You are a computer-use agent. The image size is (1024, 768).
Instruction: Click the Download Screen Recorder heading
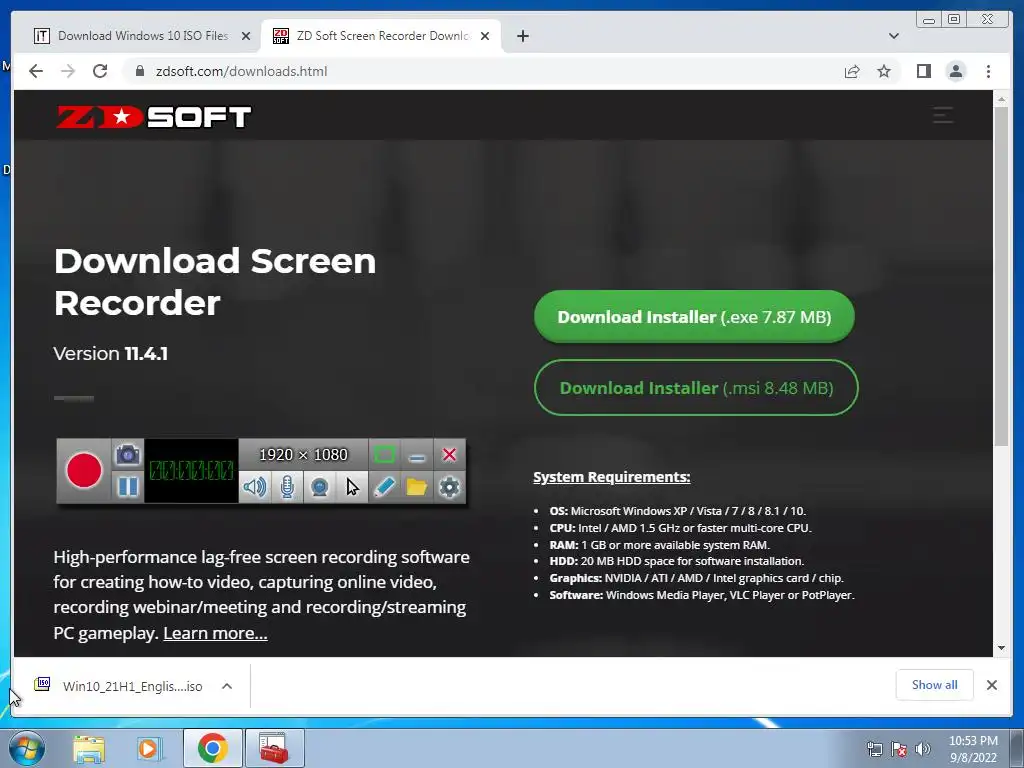point(215,281)
